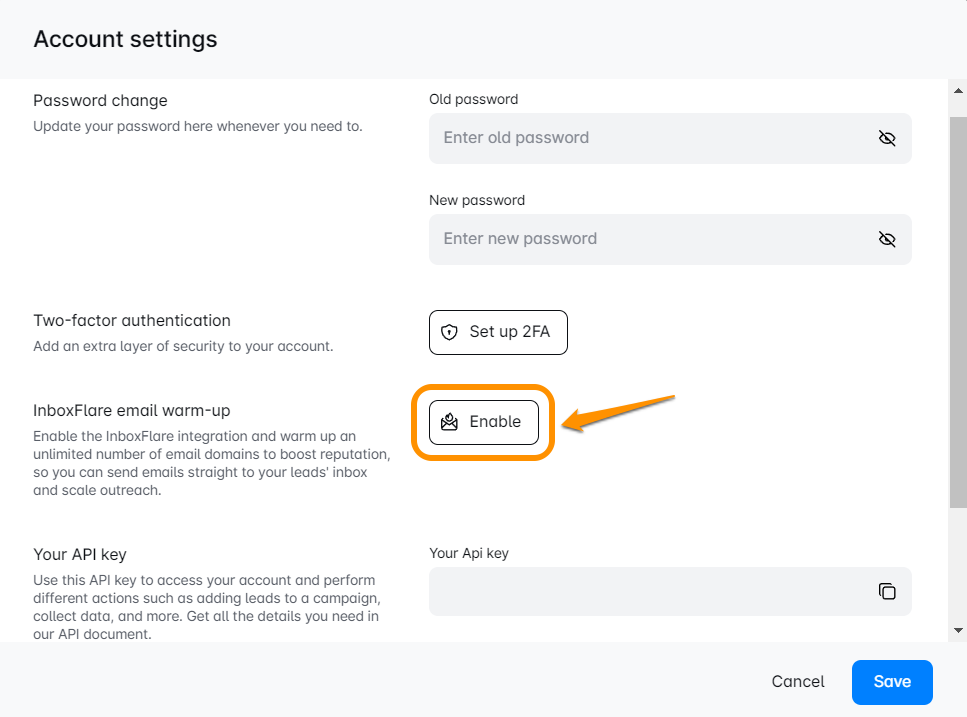Click the New password field label

pyautogui.click(x=477, y=200)
